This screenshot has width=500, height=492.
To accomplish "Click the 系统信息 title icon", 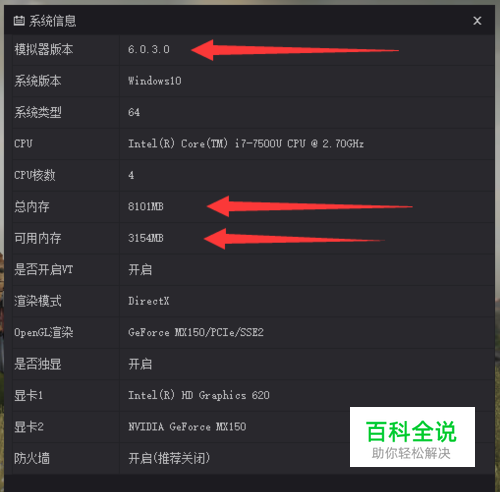I will point(19,21).
